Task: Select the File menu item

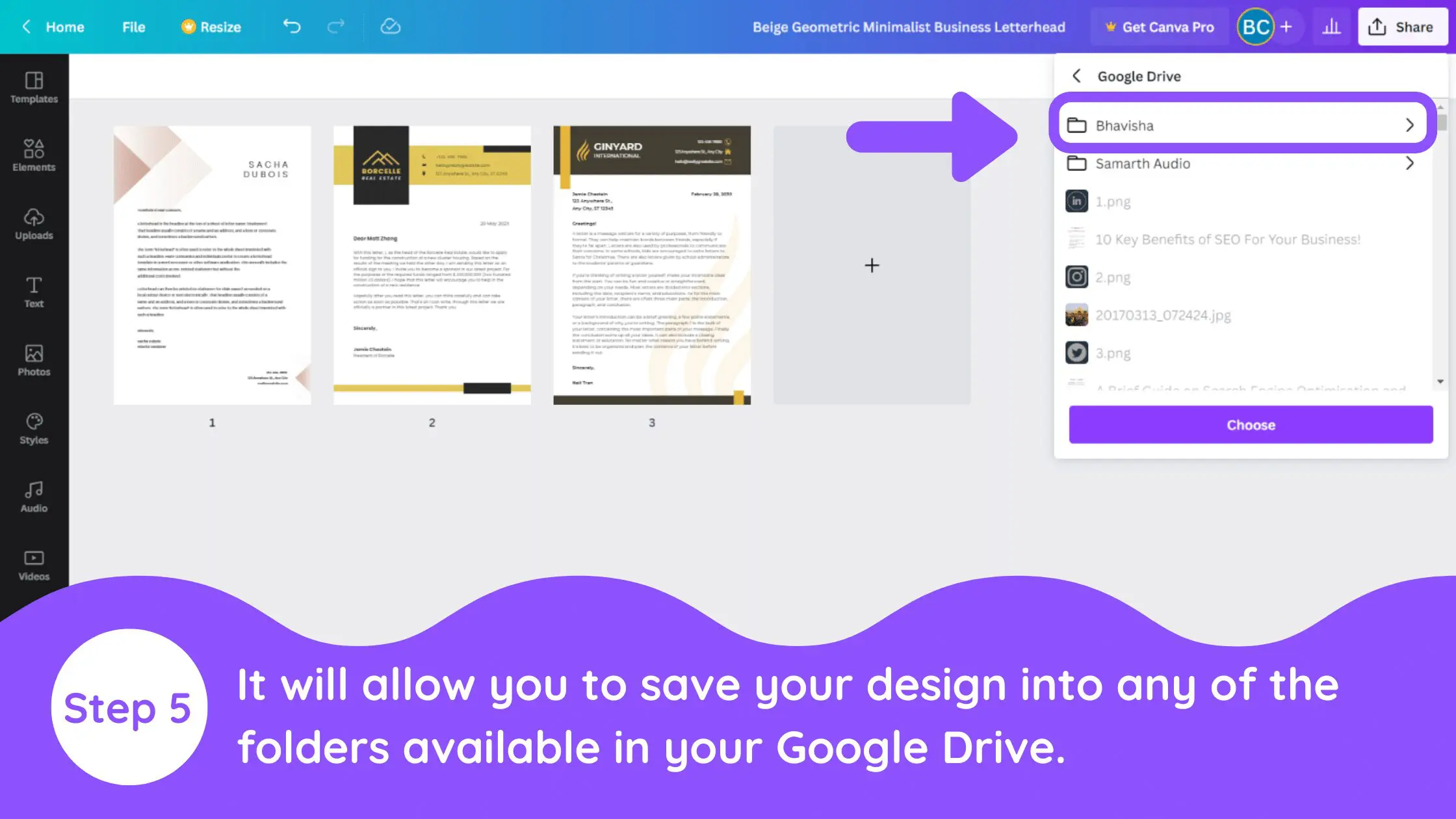Action: pyautogui.click(x=133, y=27)
